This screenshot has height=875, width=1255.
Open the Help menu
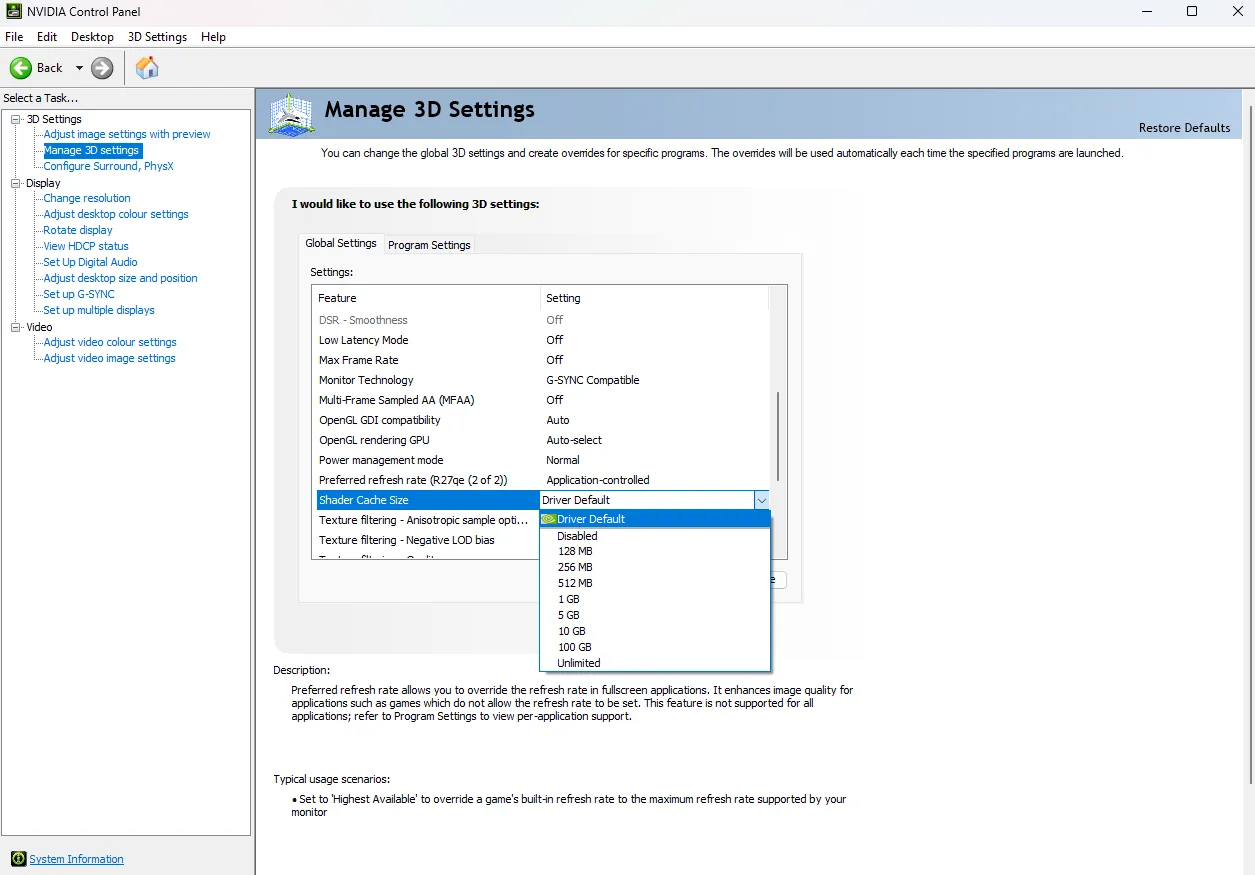coord(213,37)
